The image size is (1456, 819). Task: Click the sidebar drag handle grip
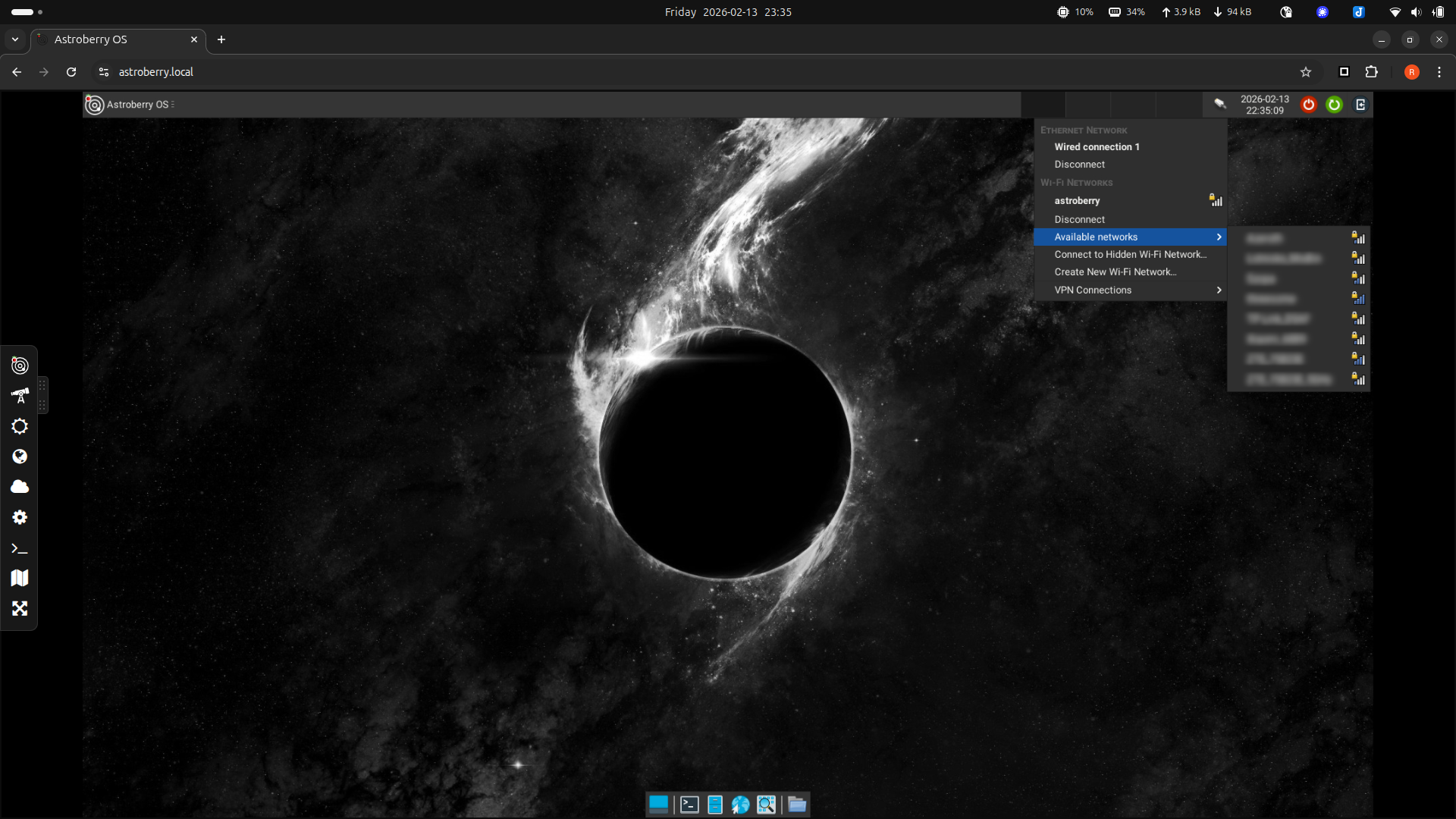click(x=42, y=395)
